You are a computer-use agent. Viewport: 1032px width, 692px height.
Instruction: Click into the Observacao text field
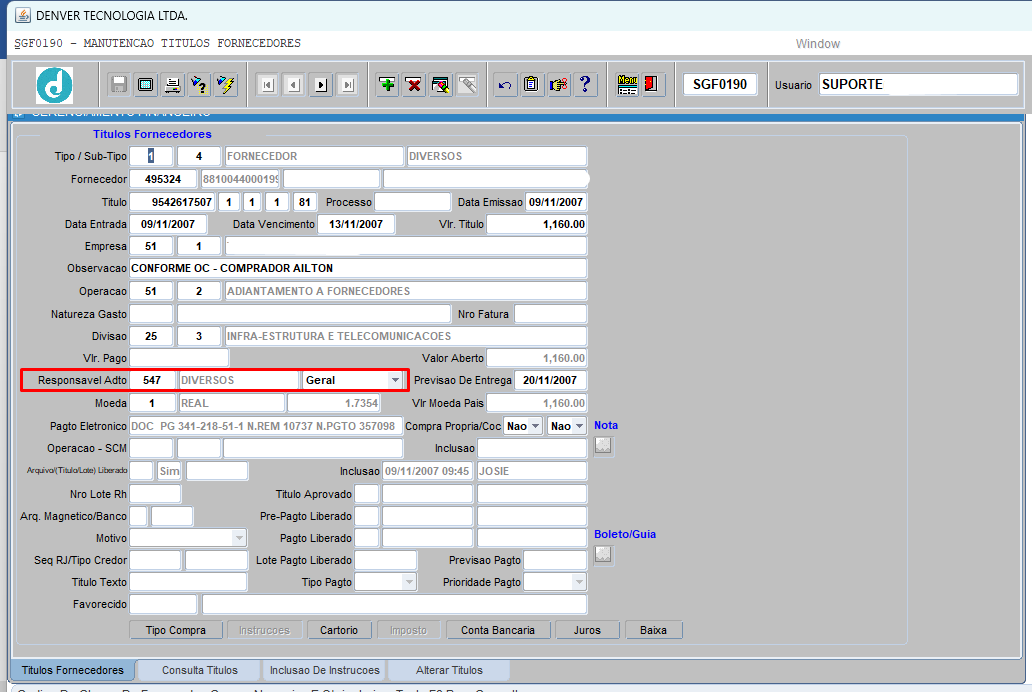pos(358,268)
